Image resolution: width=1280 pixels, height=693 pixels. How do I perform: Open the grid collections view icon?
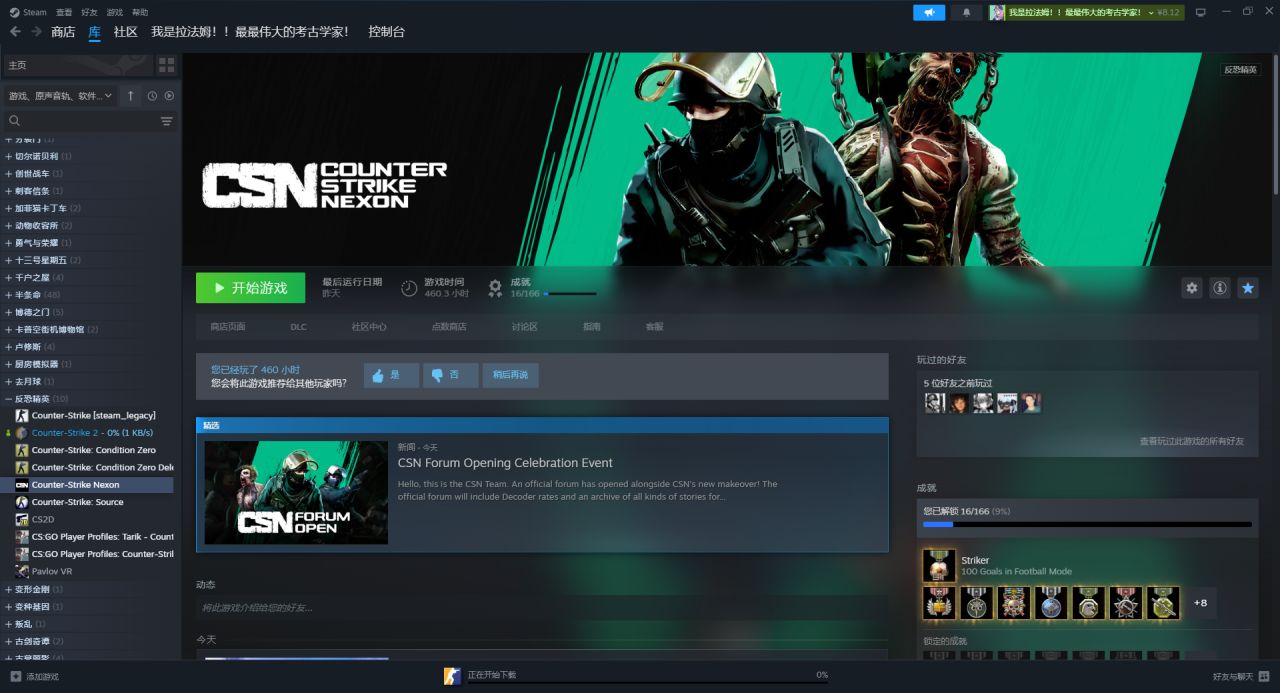166,65
